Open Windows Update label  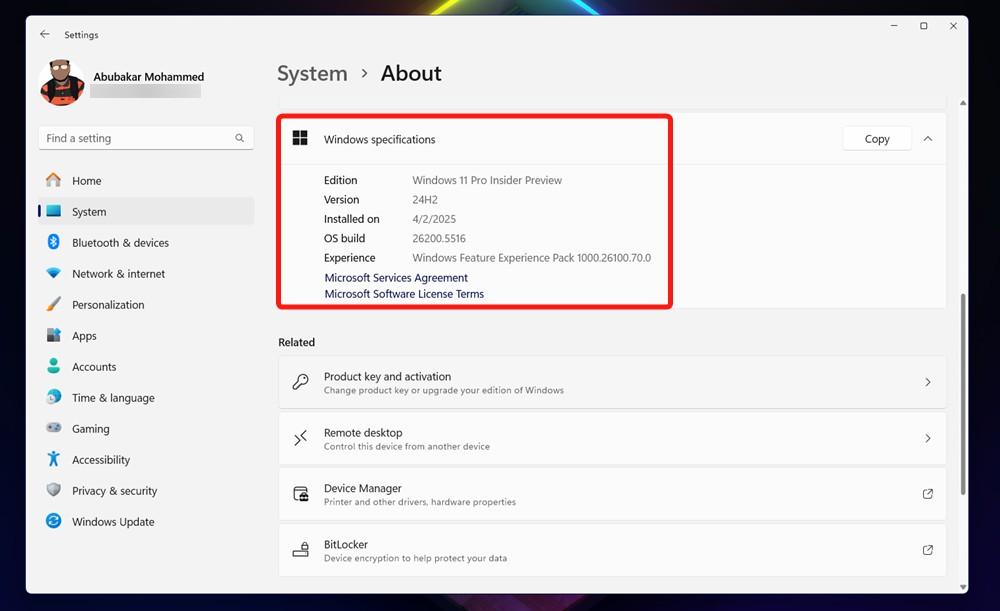[x=113, y=522]
